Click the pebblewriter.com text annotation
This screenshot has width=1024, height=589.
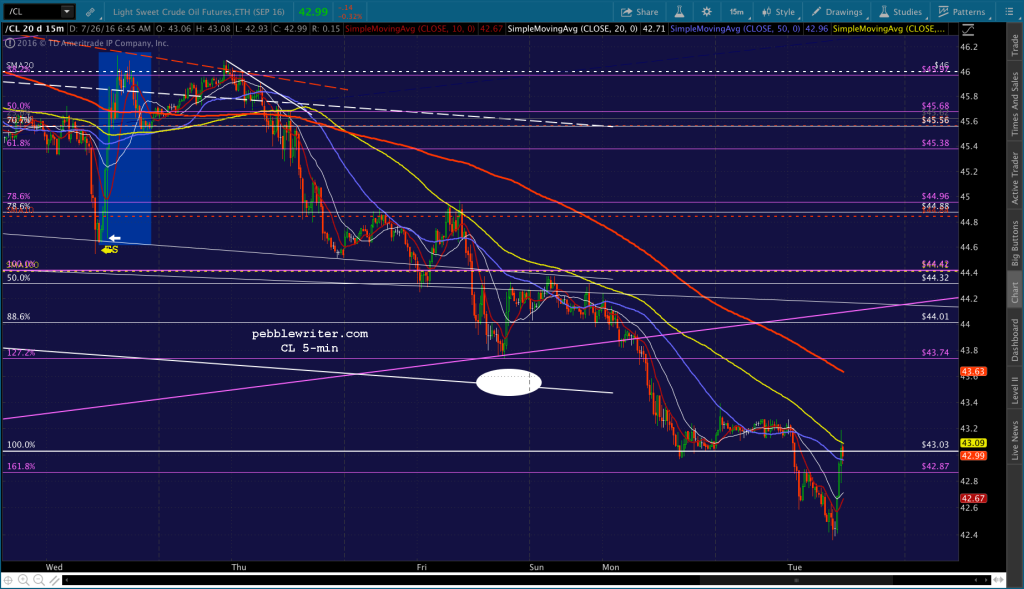click(310, 334)
